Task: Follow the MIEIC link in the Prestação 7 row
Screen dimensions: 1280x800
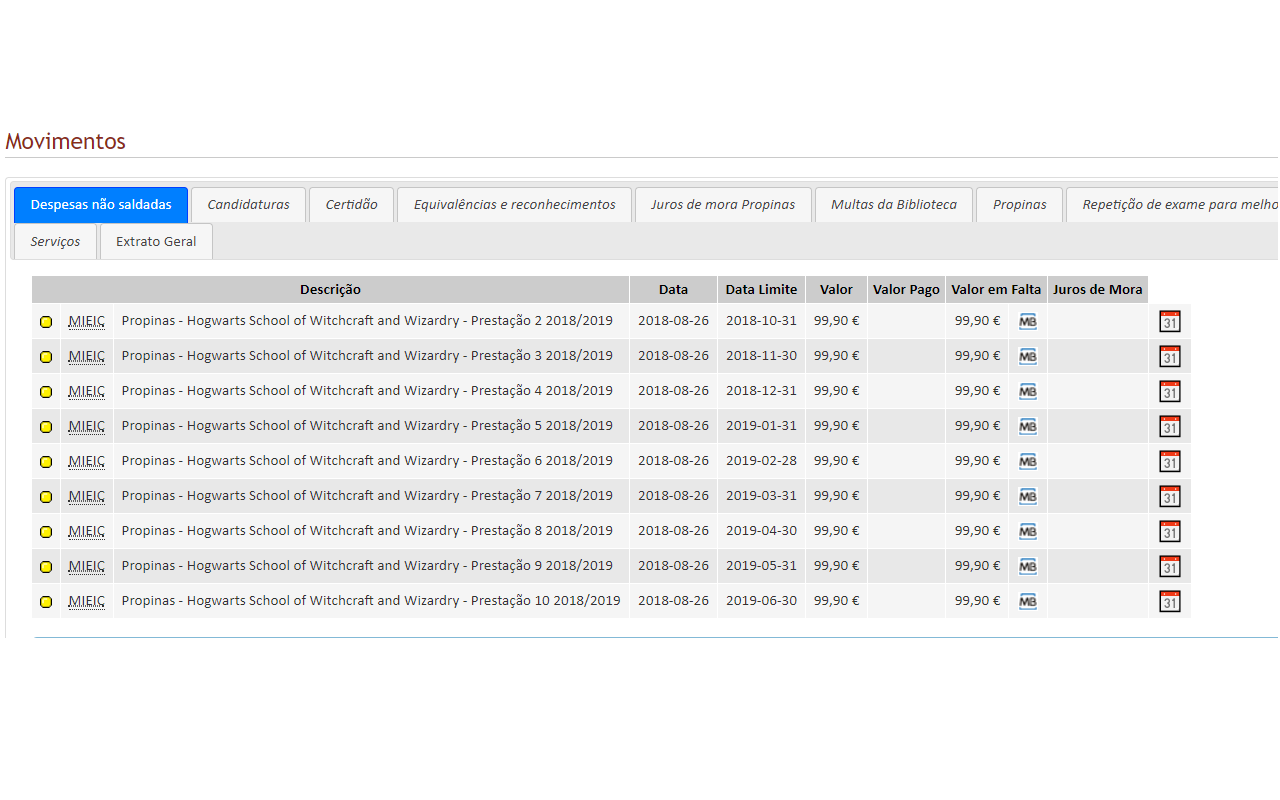Action: [87, 496]
